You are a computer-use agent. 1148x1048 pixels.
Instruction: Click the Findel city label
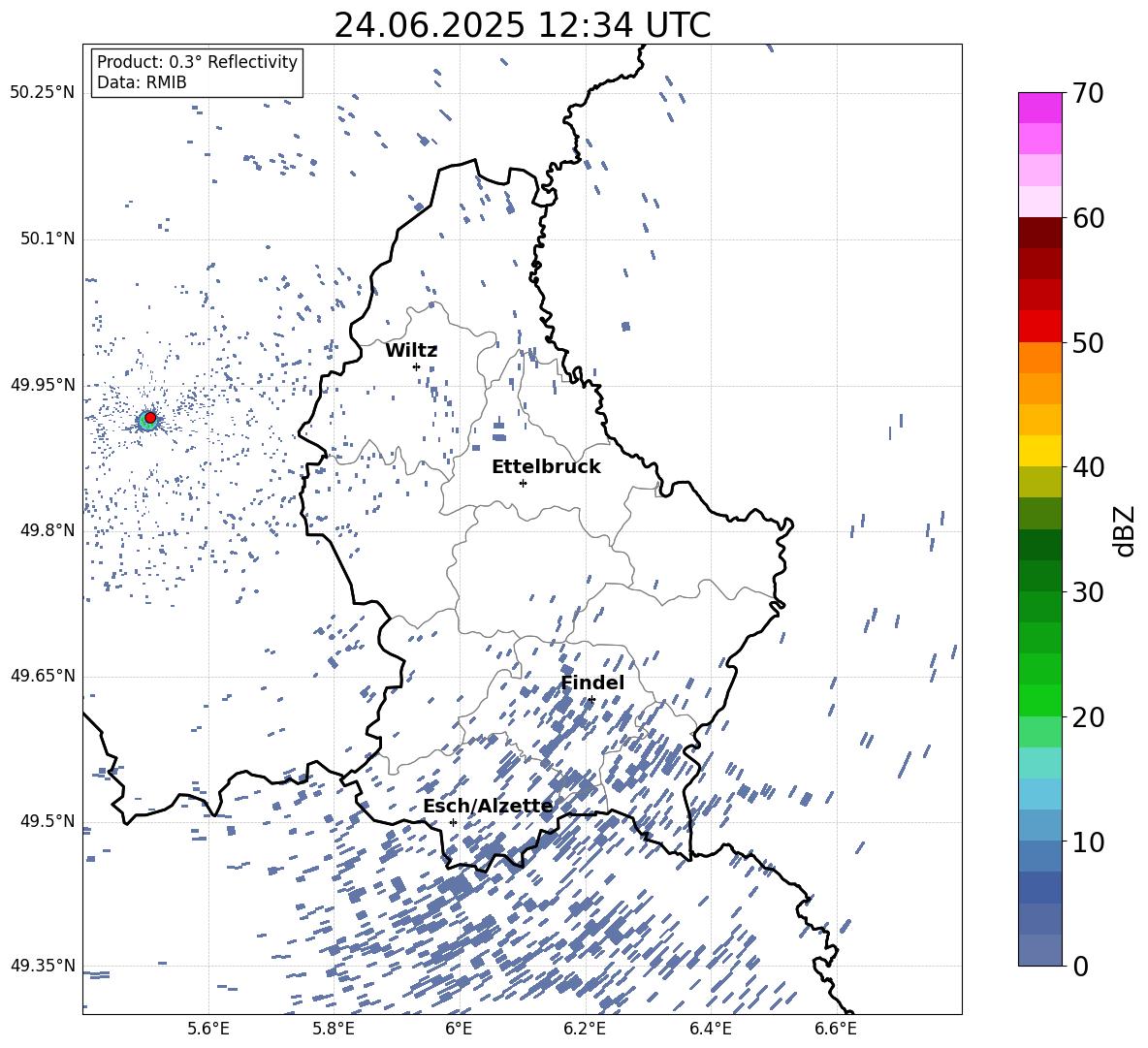(x=592, y=683)
